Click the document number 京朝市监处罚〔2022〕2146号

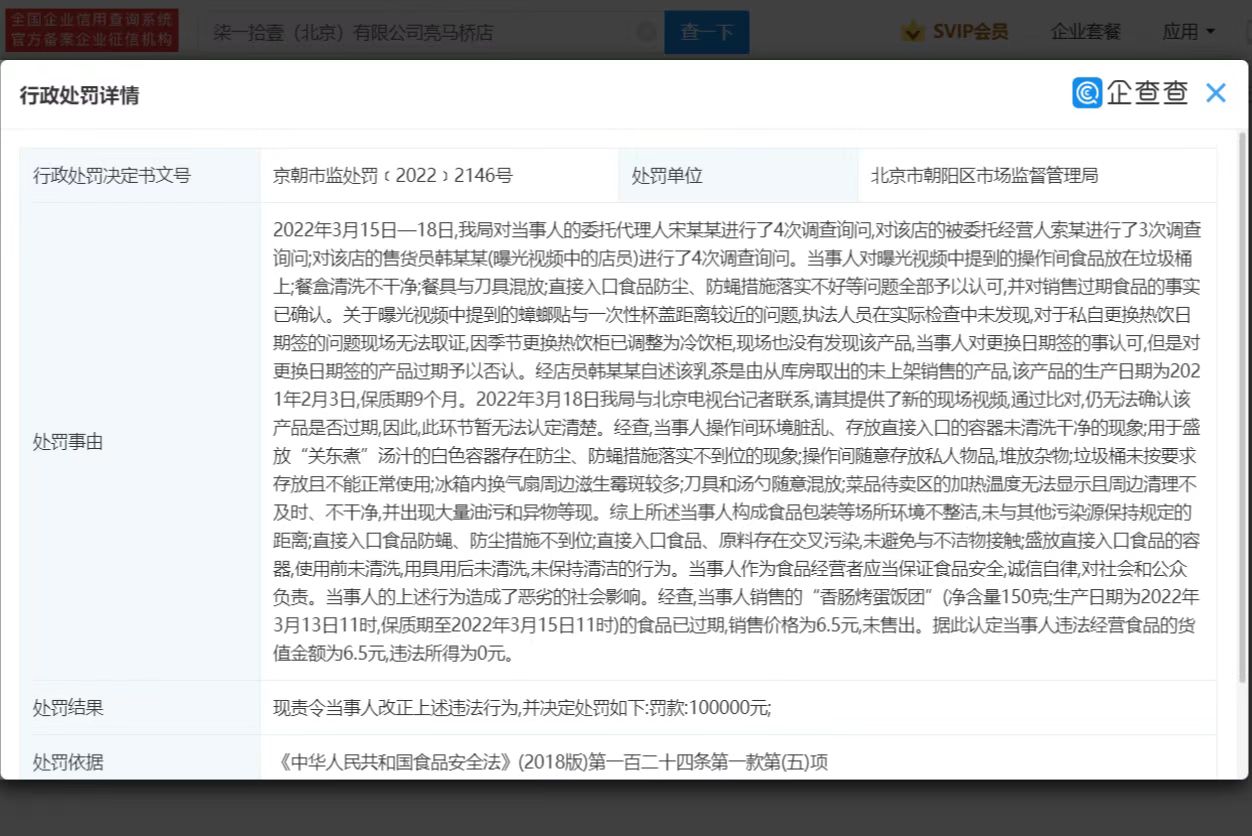tap(393, 176)
